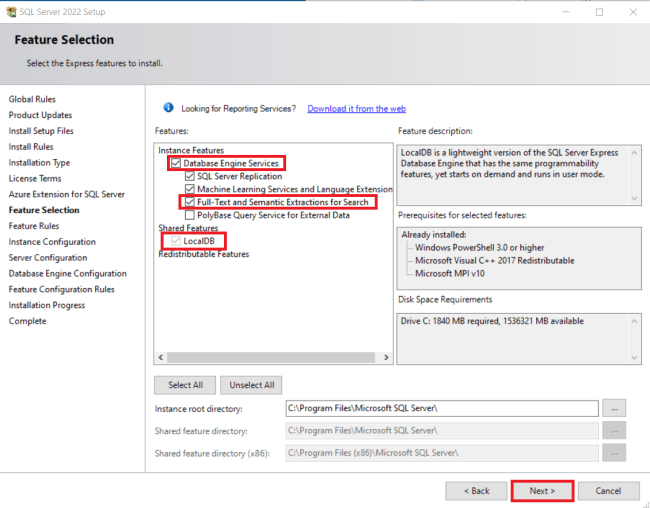Select the Server Configuration step
This screenshot has width=650, height=508.
pos(48,258)
